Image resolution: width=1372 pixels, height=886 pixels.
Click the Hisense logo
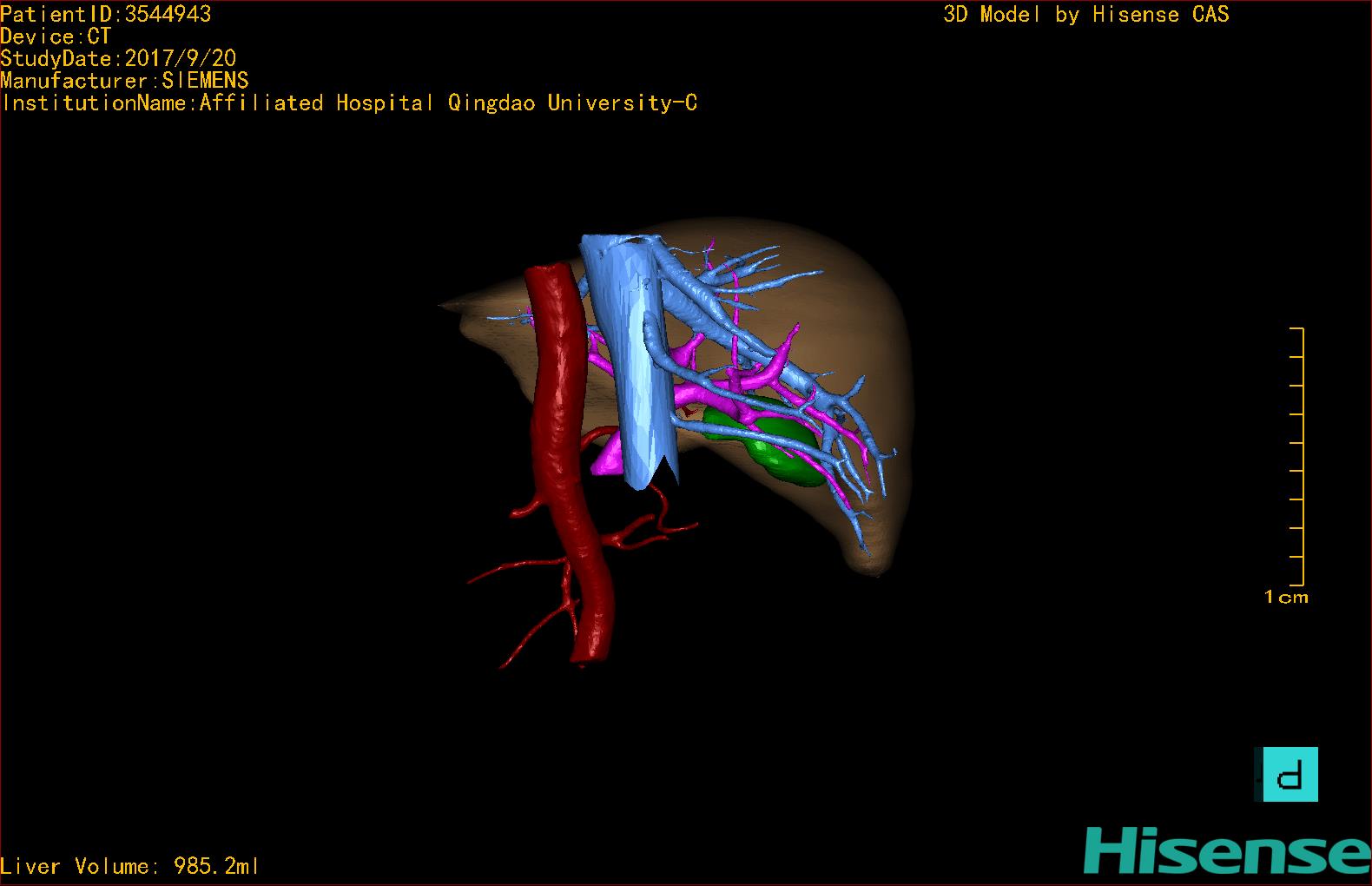tap(1226, 851)
